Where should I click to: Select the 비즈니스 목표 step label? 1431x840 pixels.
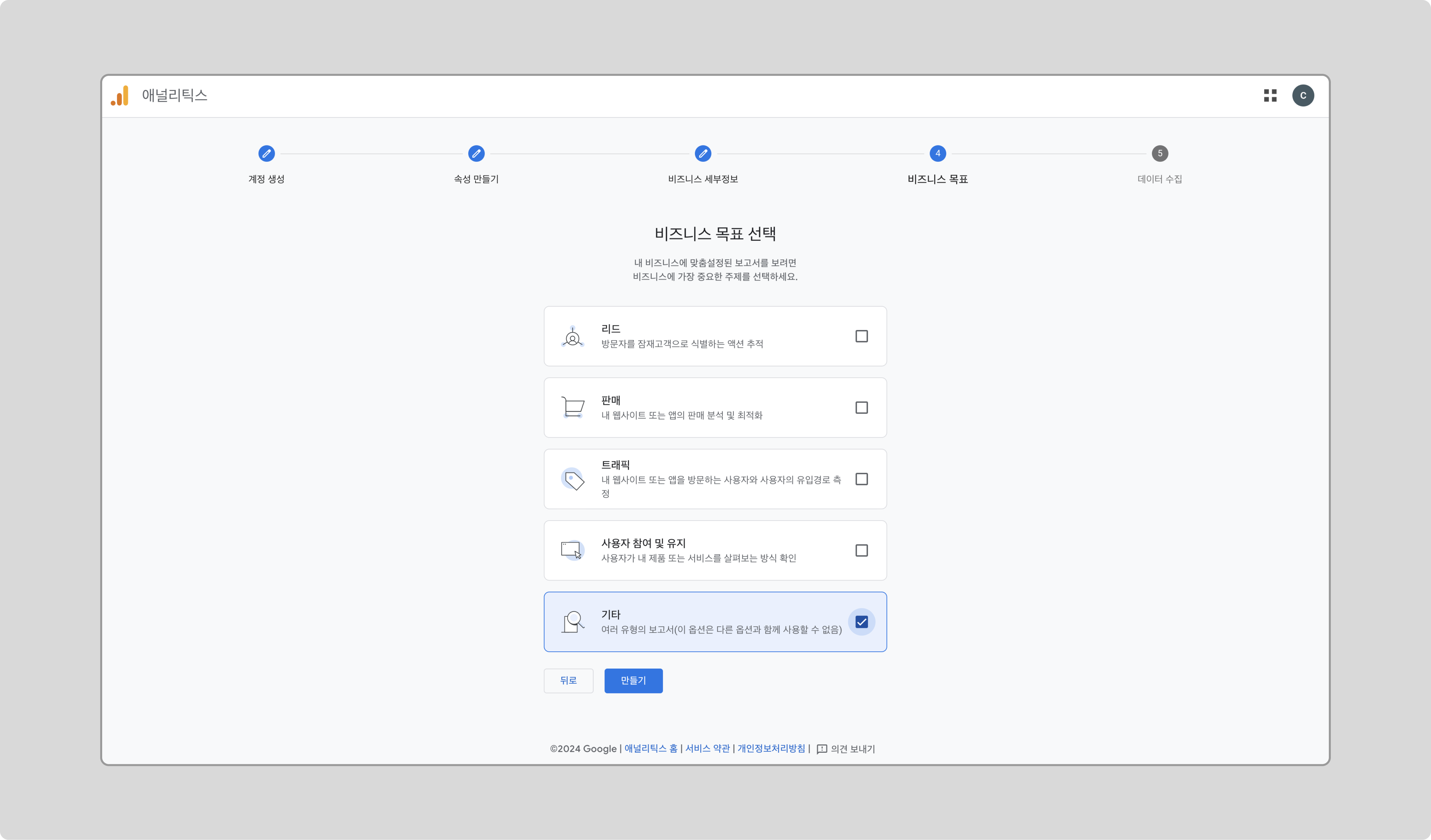(938, 179)
